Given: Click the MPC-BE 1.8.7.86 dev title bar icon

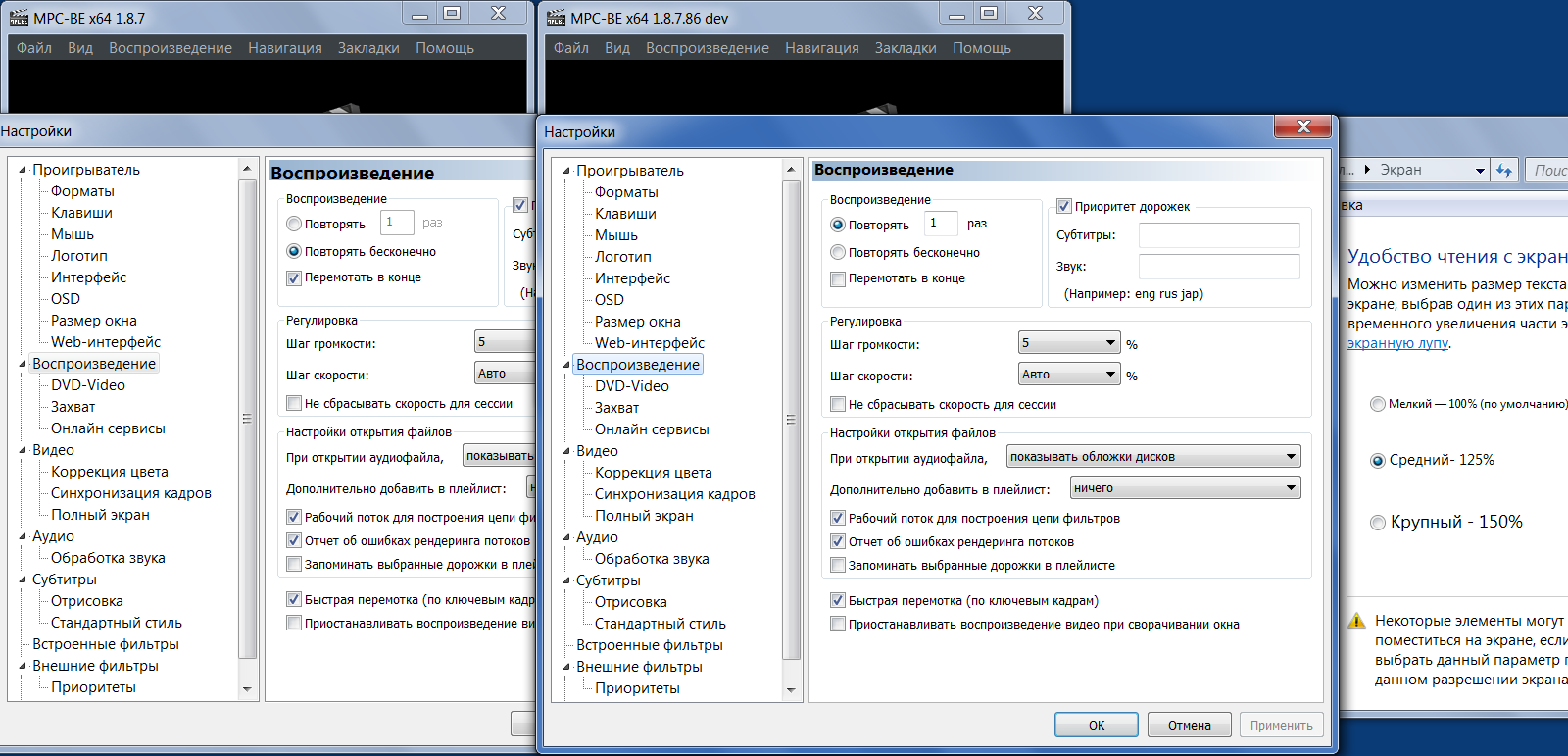Looking at the screenshot, I should point(556,18).
